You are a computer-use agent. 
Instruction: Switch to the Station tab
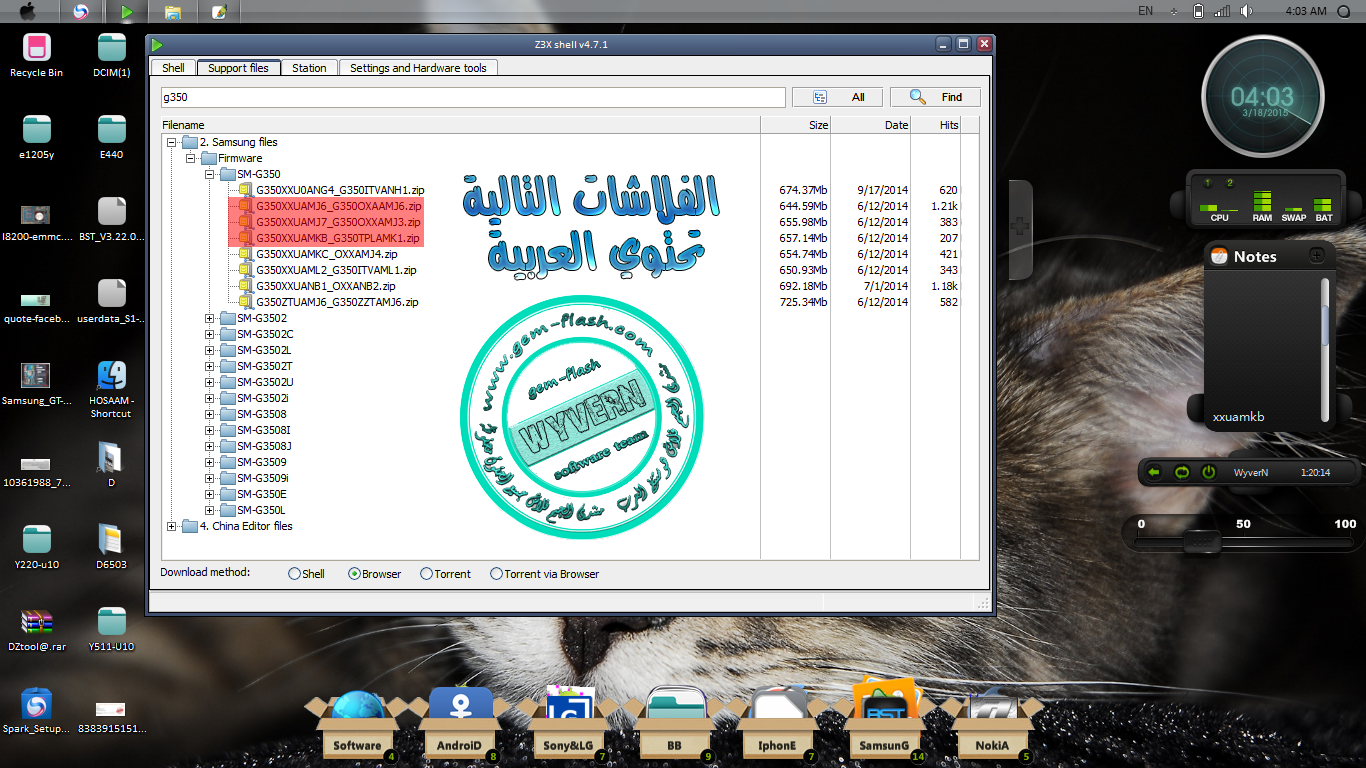[309, 68]
